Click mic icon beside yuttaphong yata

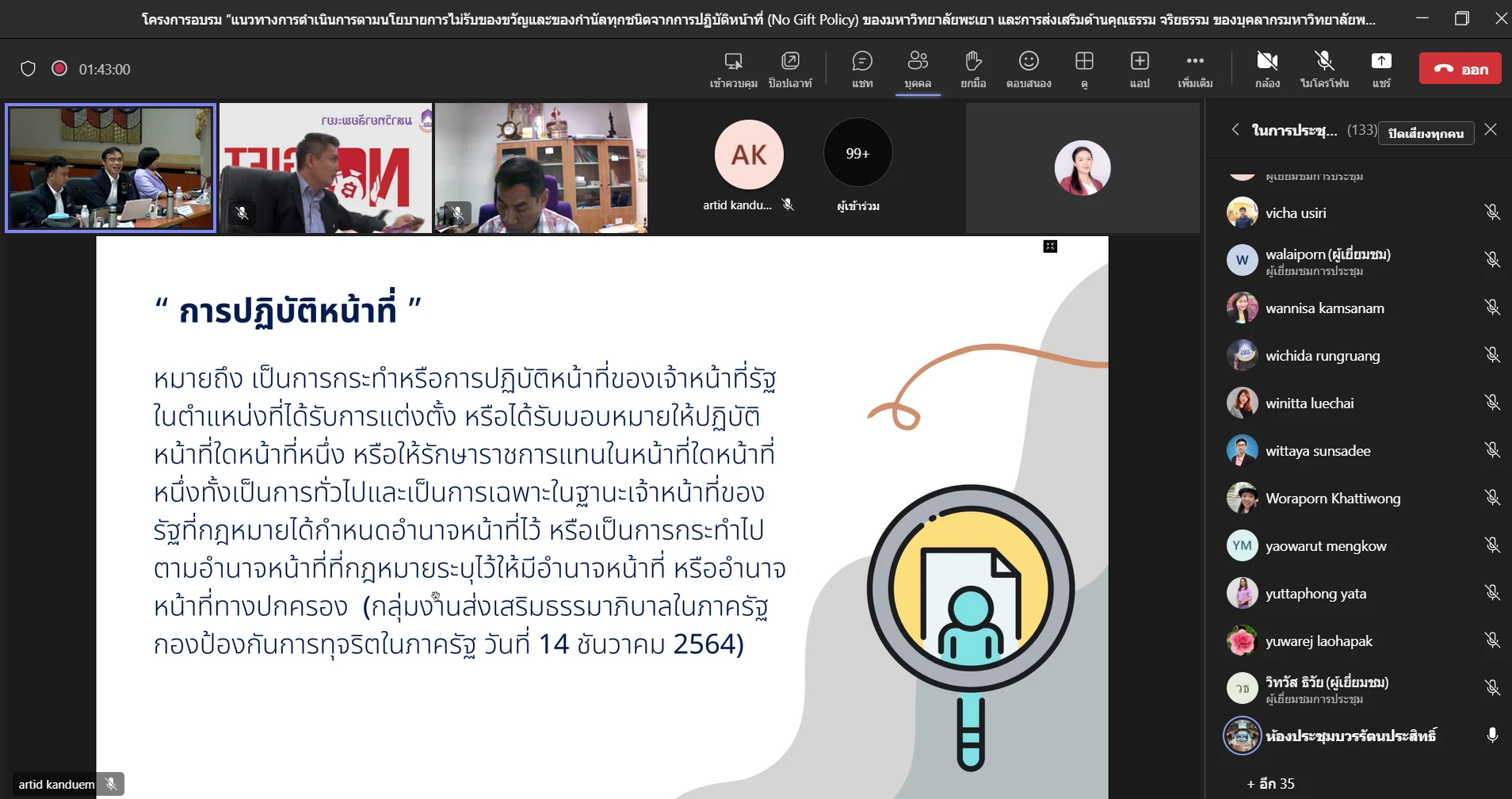coord(1492,593)
